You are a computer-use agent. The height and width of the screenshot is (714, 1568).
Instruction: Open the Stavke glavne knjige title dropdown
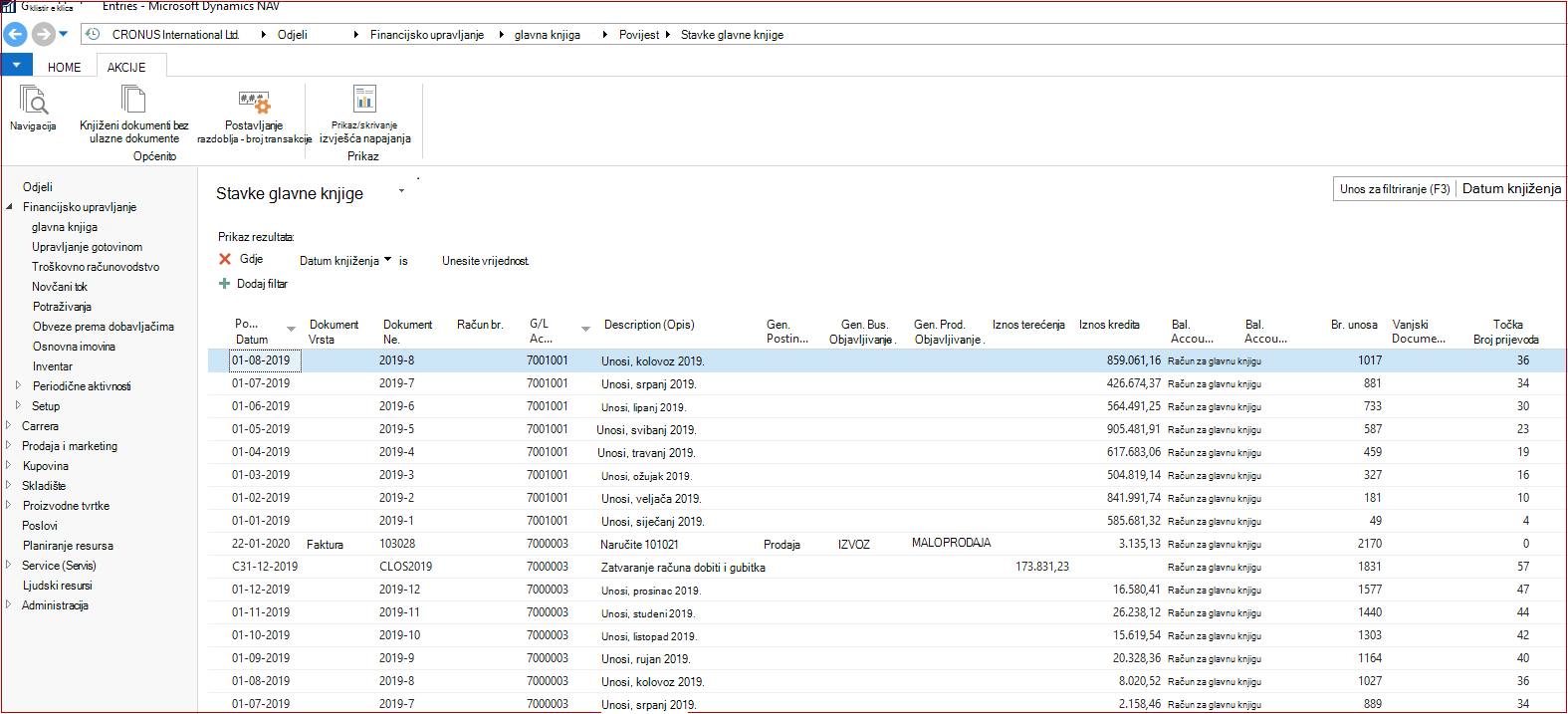402,190
